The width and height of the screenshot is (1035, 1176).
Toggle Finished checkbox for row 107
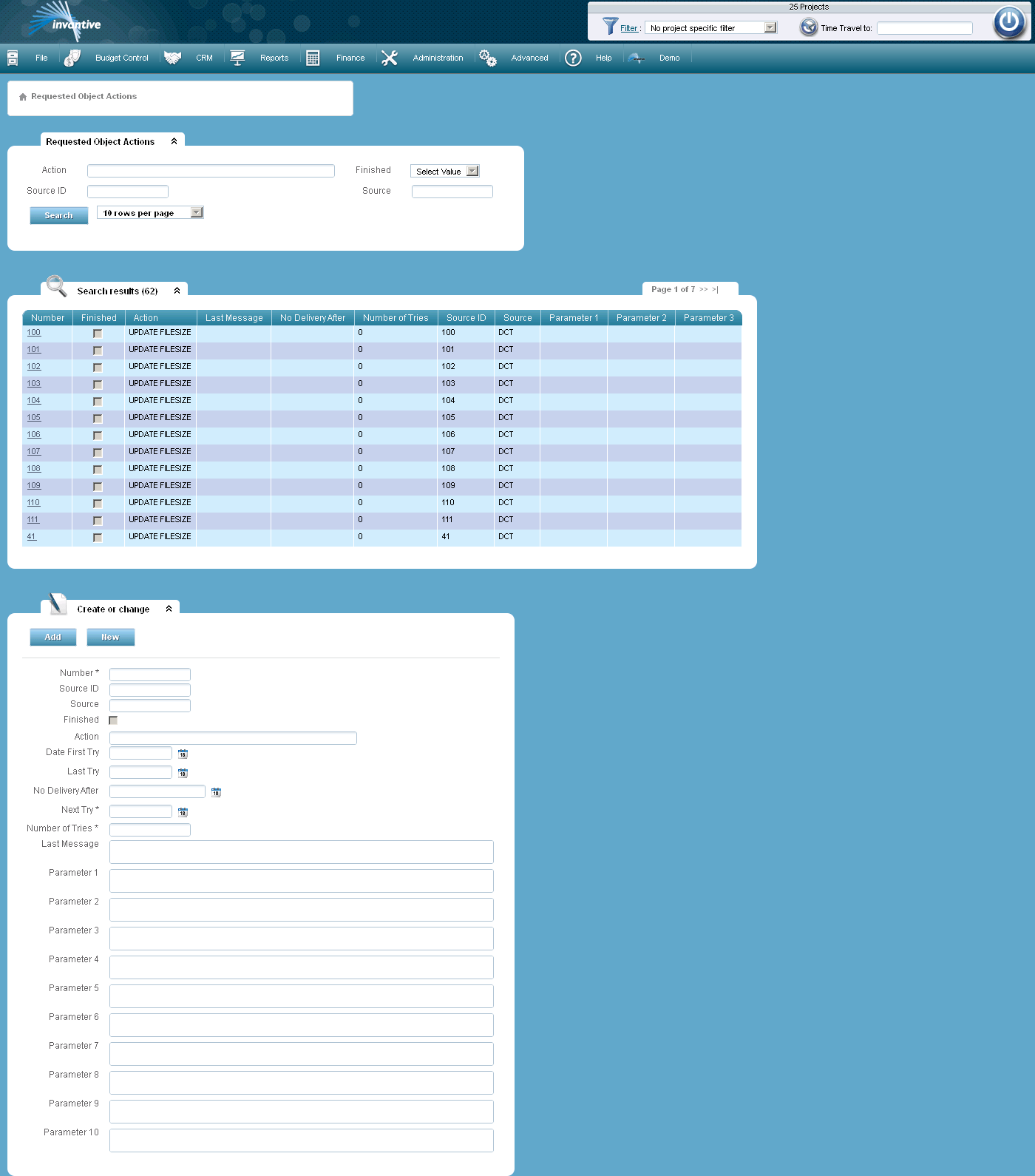point(98,453)
